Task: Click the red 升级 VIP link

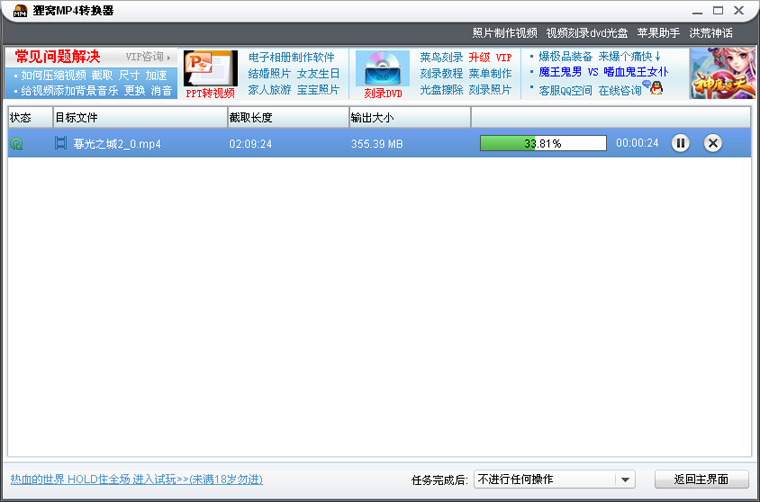Action: pos(490,57)
